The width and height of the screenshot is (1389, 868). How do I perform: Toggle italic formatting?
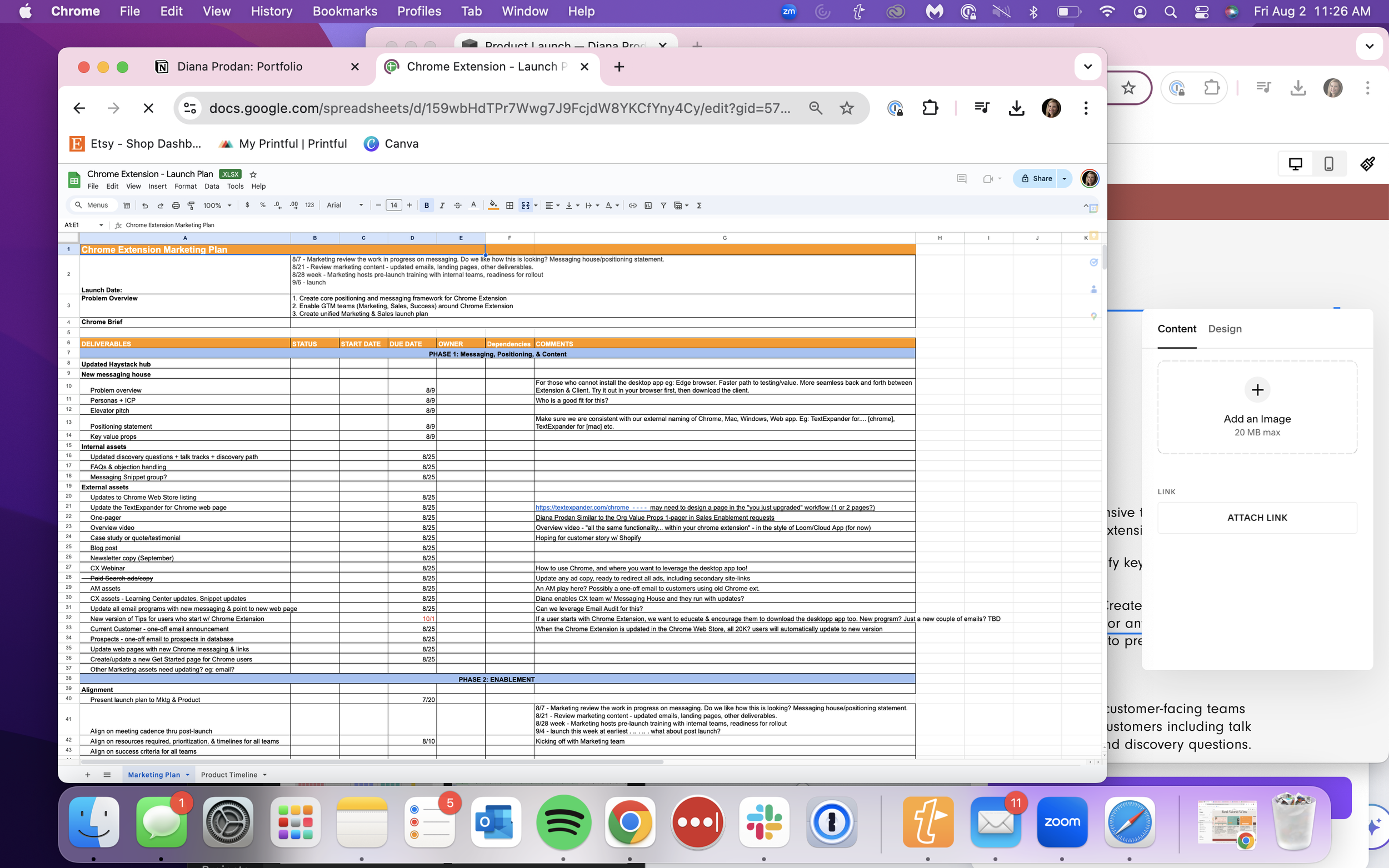point(442,205)
